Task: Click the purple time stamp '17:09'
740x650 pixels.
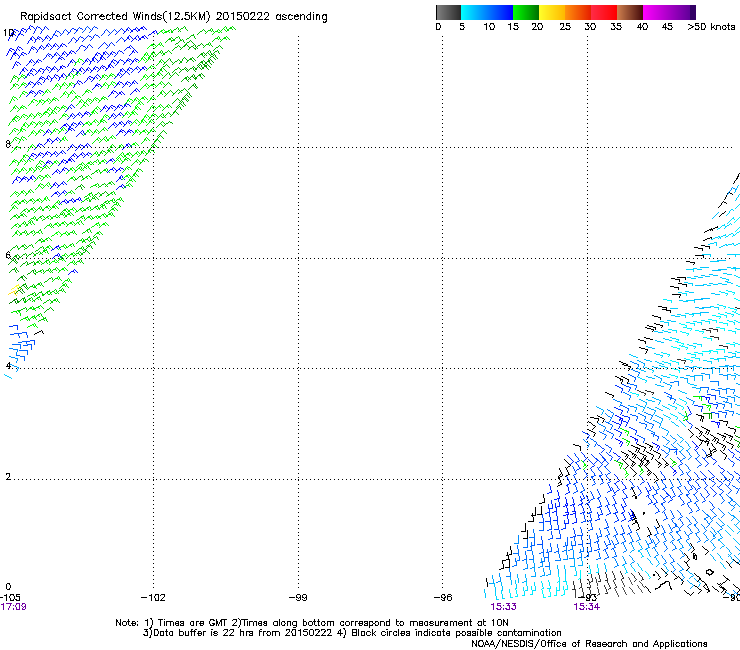Action: tap(13, 607)
